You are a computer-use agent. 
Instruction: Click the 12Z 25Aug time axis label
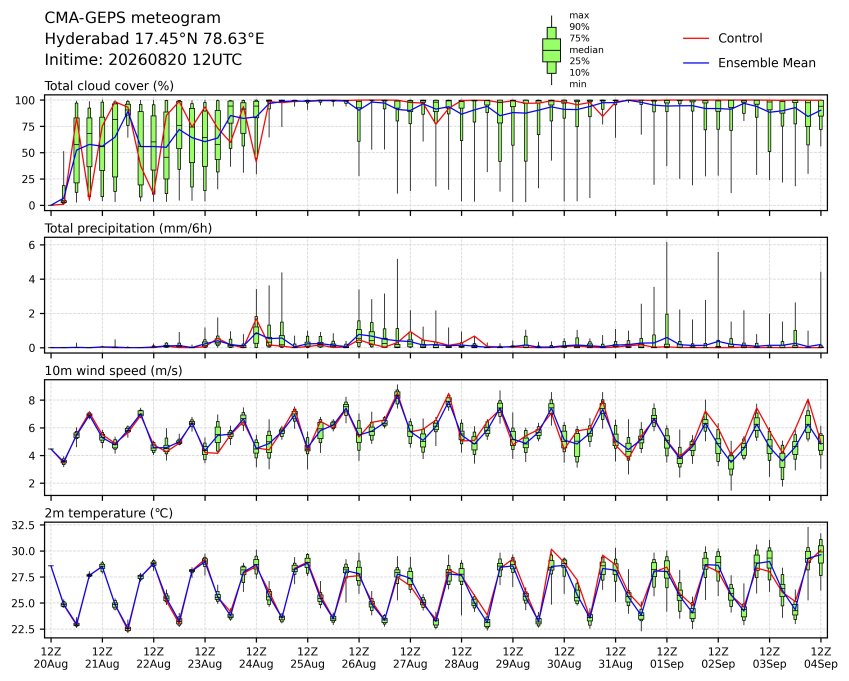[308, 658]
